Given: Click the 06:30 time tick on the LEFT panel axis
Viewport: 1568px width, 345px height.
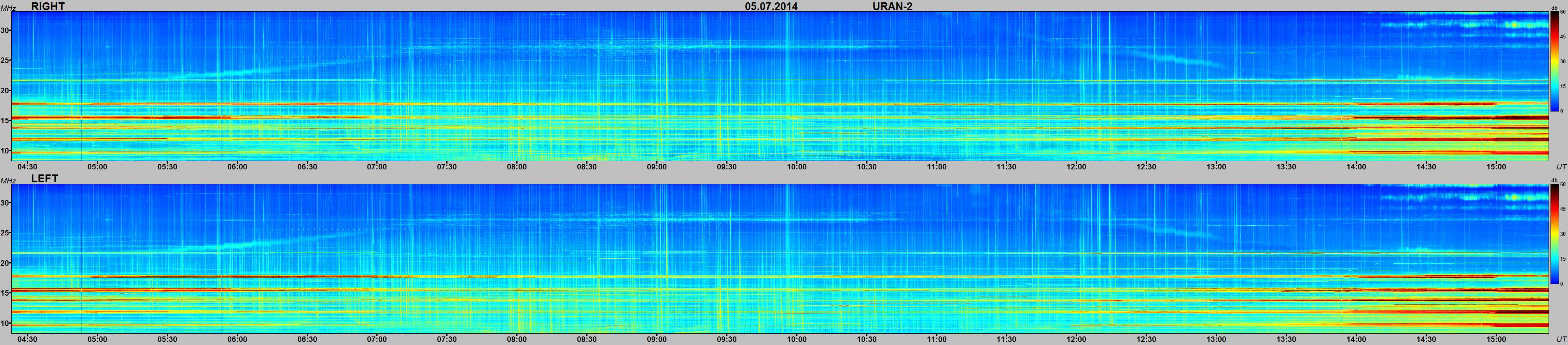Looking at the screenshot, I should [308, 340].
